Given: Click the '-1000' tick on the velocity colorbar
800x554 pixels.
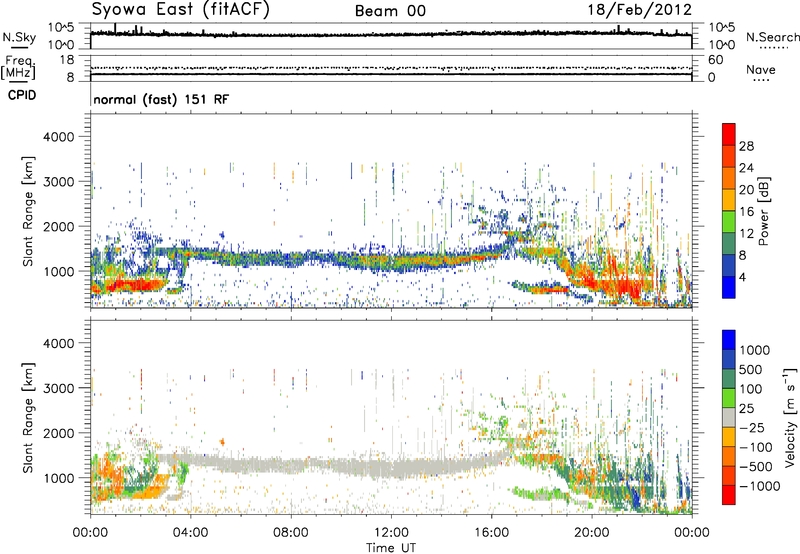Looking at the screenshot, I should [x=760, y=486].
